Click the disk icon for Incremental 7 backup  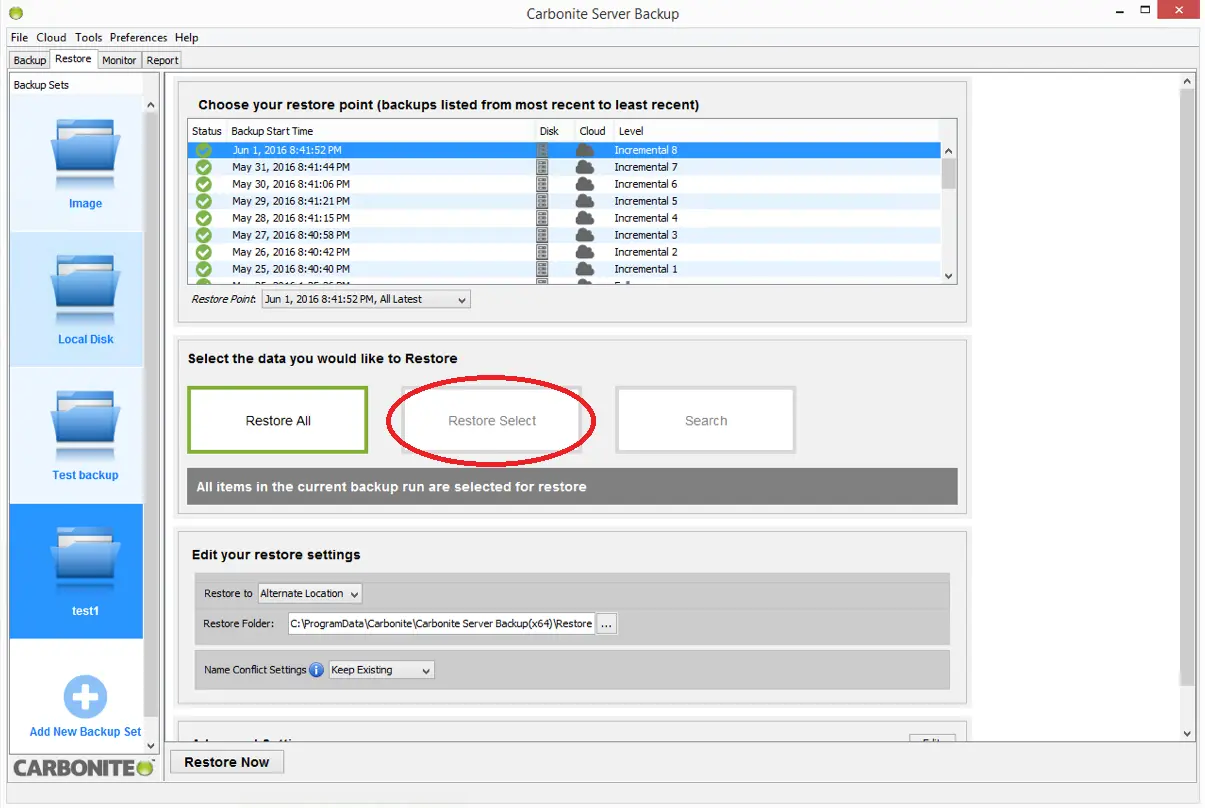542,167
